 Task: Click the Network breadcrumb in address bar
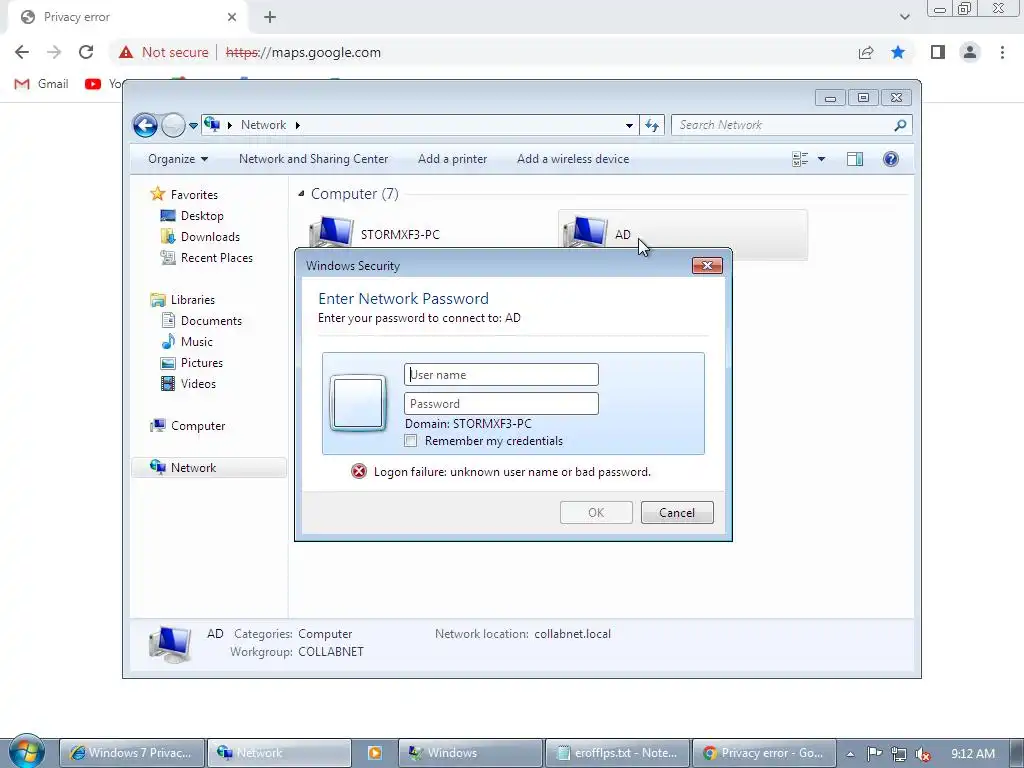point(263,125)
